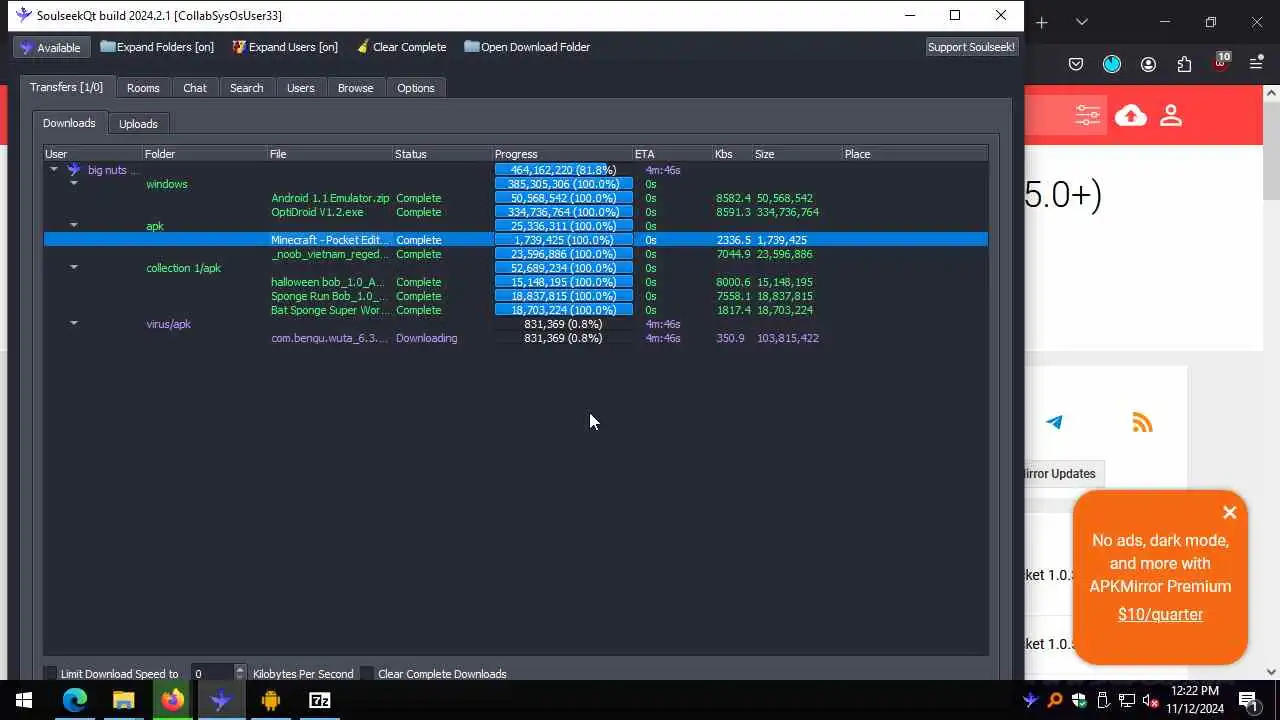
Task: Select halloween bob_1.0 file row
Action: point(516,282)
